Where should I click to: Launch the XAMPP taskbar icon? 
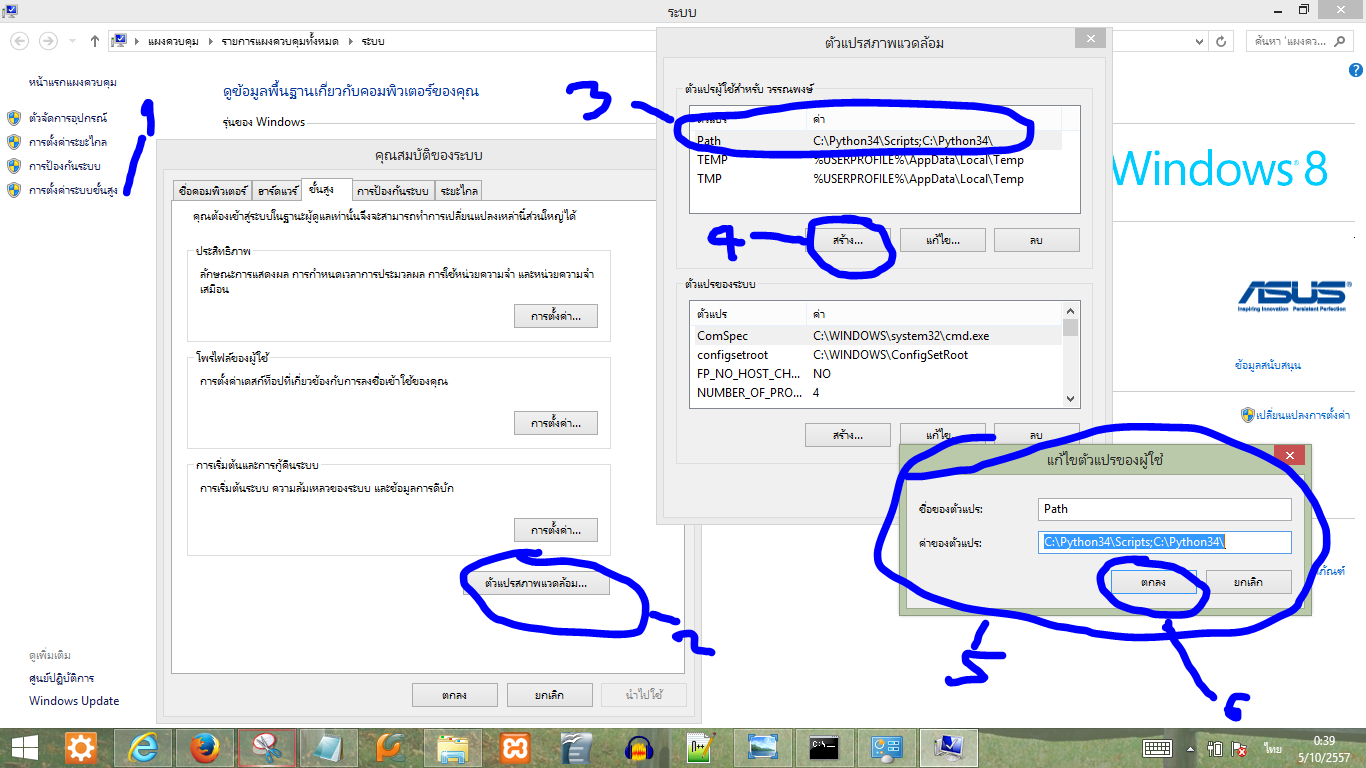point(514,747)
